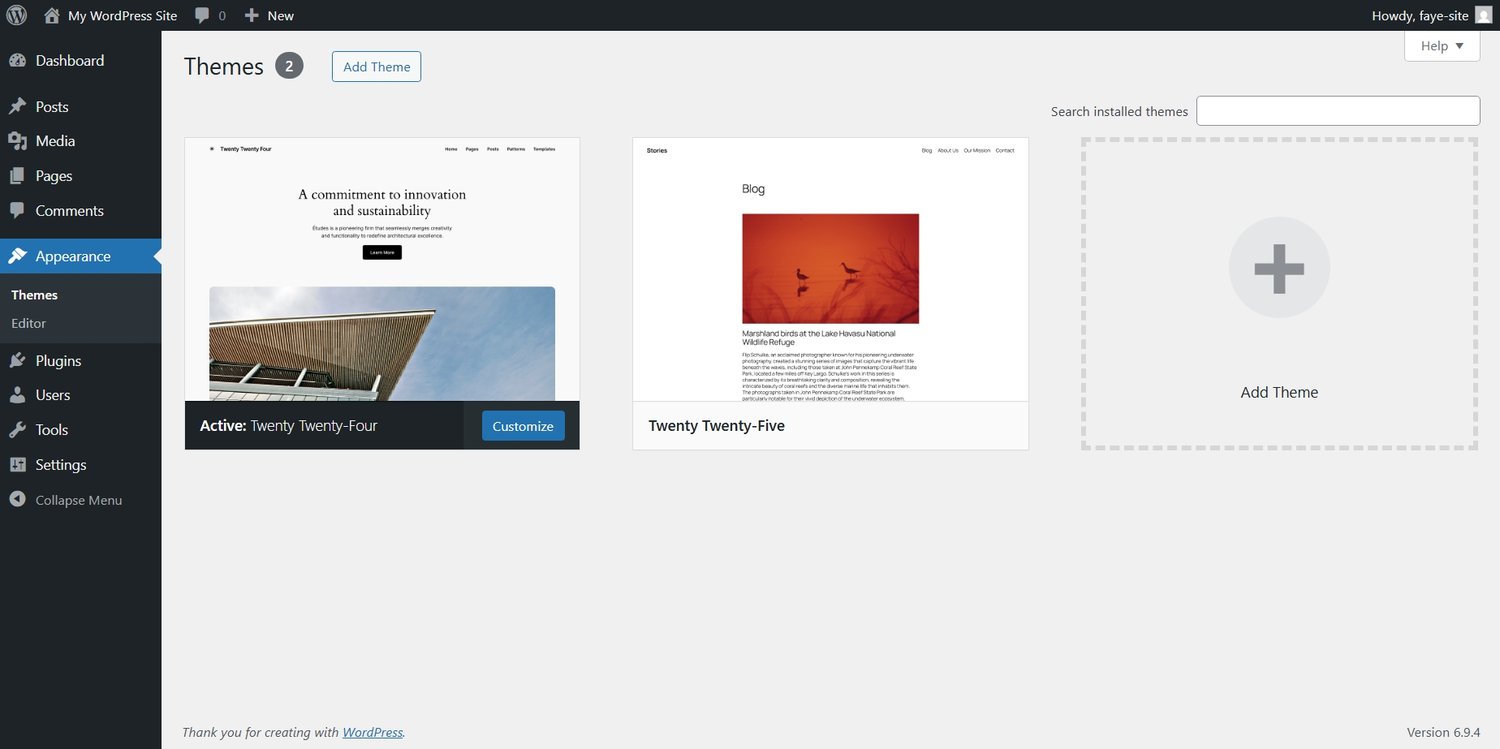Open the WordPress link in footer
This screenshot has height=749, width=1500.
(x=373, y=732)
